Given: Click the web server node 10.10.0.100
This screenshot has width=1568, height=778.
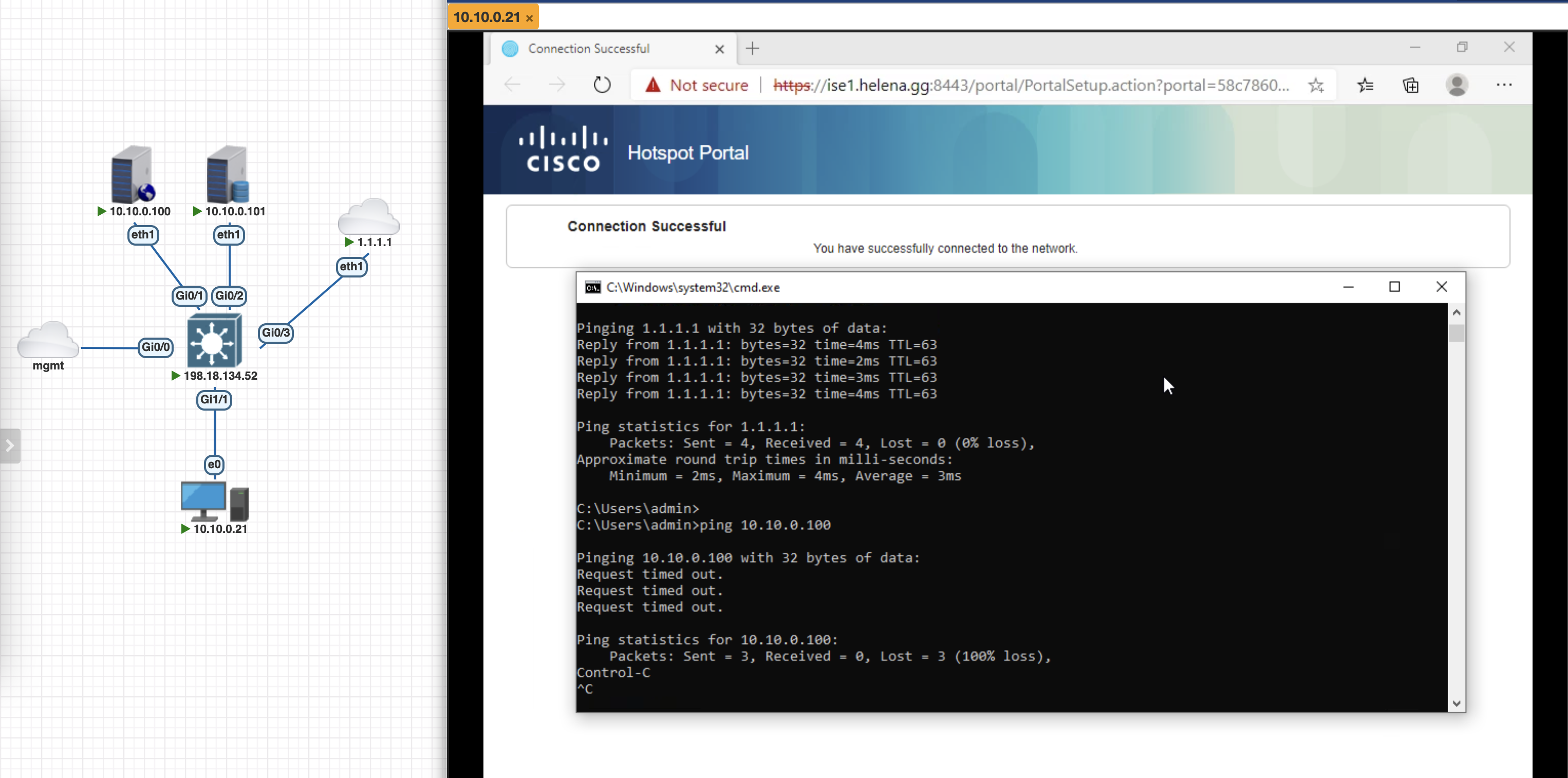Looking at the screenshot, I should tap(132, 175).
